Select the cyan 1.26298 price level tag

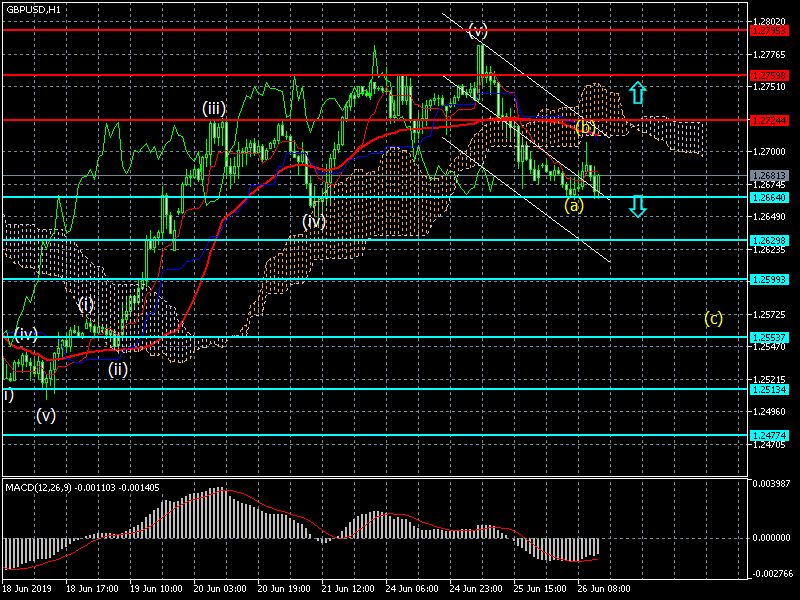(769, 240)
